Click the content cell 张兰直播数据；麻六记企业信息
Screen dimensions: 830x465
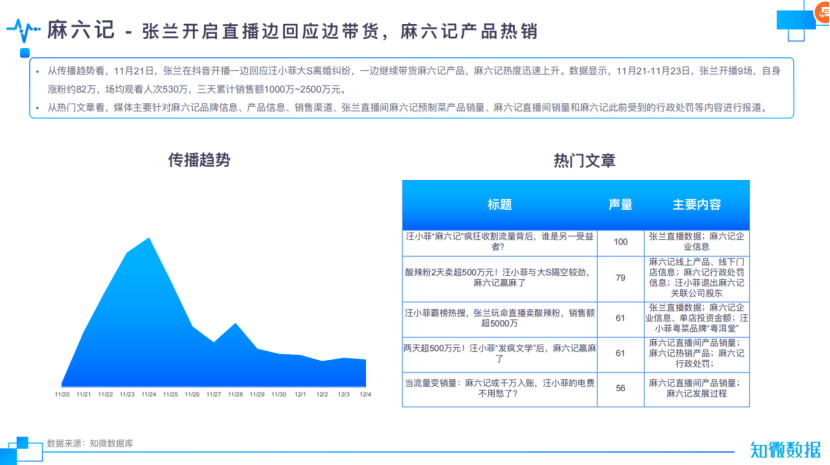697,242
